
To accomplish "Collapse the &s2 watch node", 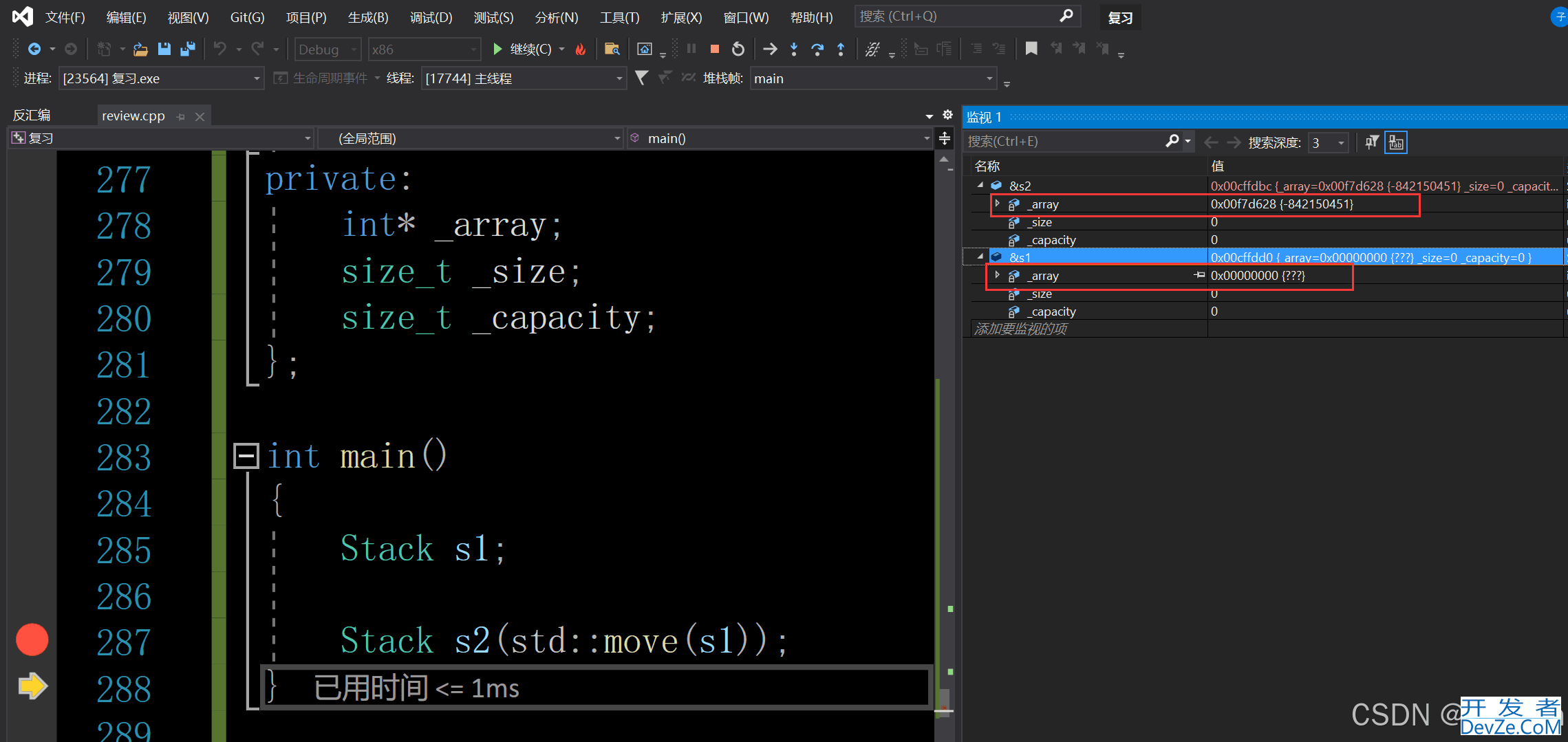I will (980, 185).
